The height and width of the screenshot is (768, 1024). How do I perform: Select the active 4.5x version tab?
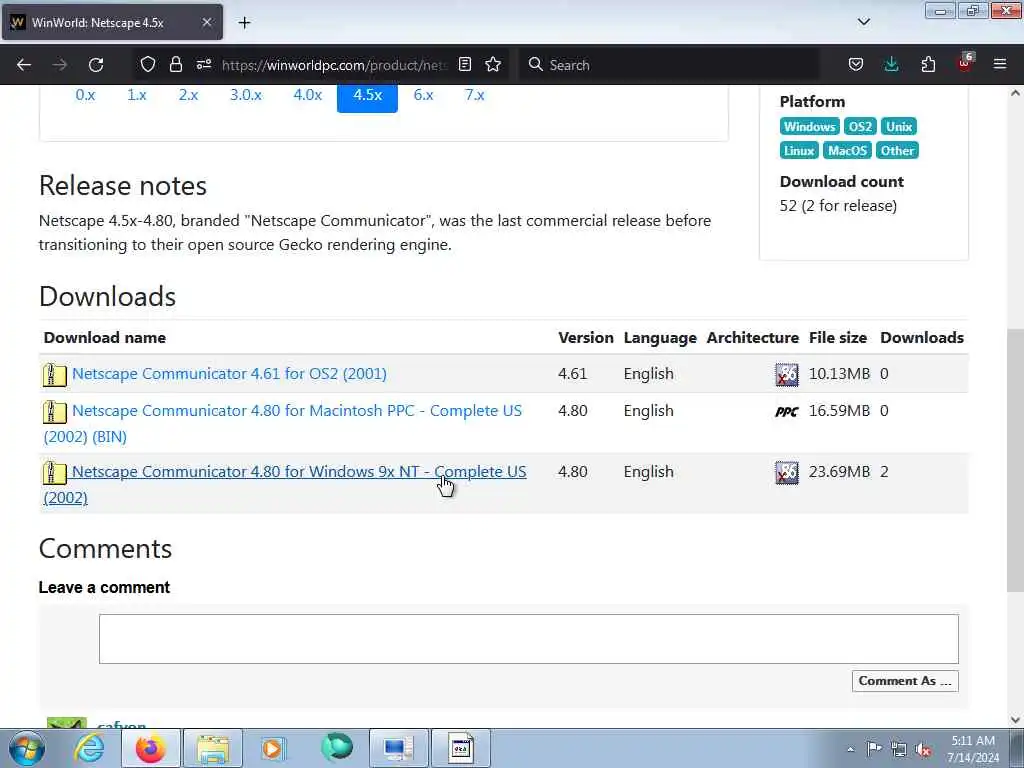(367, 97)
